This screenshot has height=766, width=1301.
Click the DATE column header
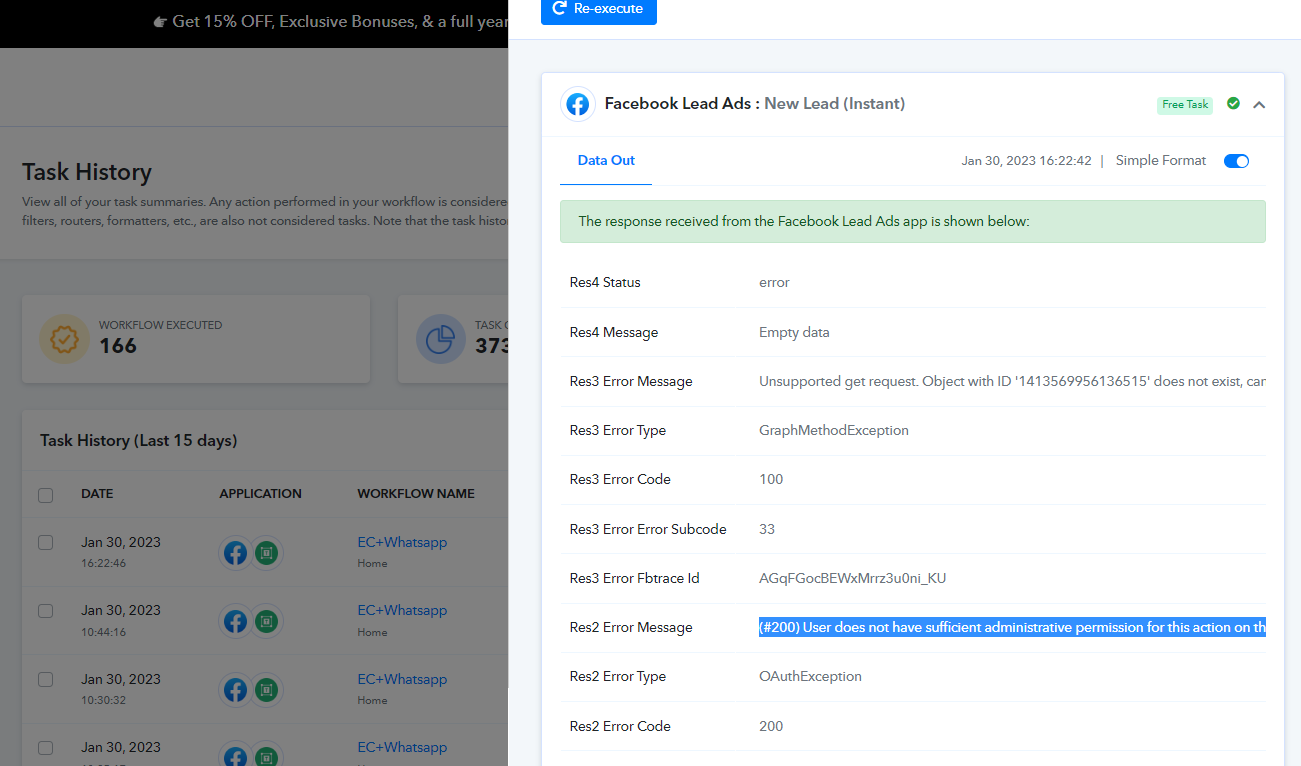tap(97, 494)
